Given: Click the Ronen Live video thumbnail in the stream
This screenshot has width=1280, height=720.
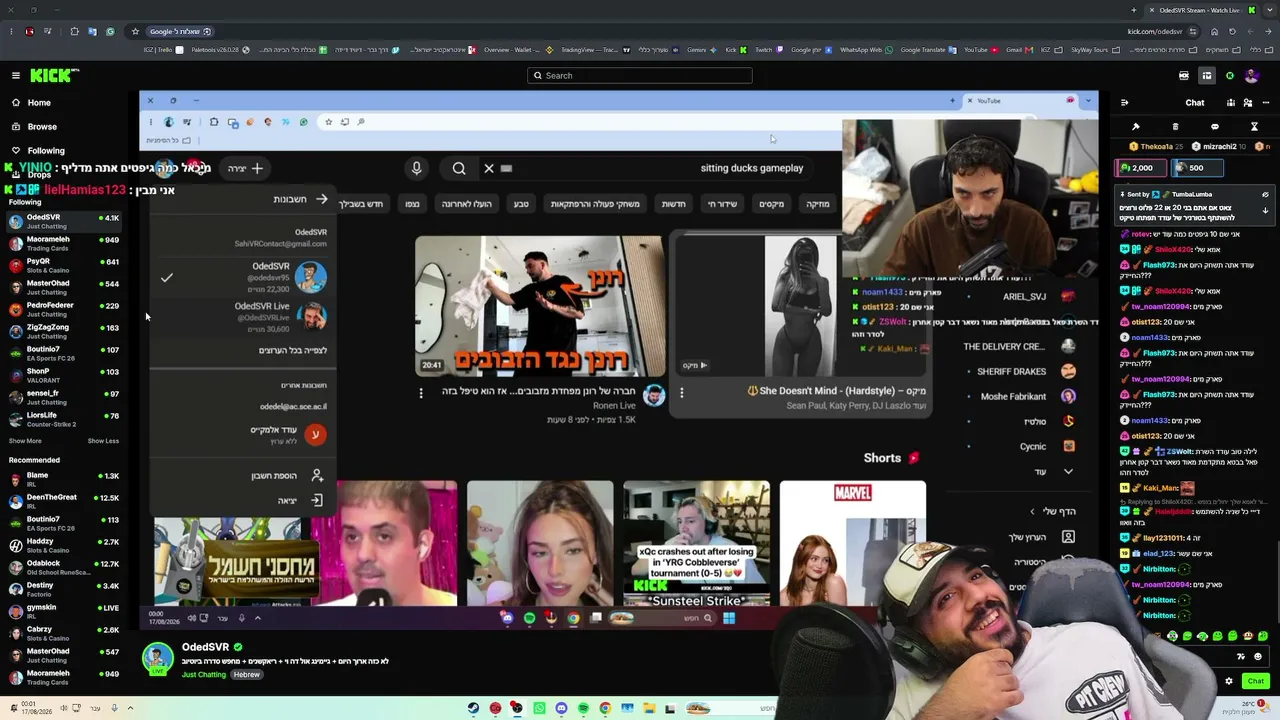Looking at the screenshot, I should [x=539, y=306].
